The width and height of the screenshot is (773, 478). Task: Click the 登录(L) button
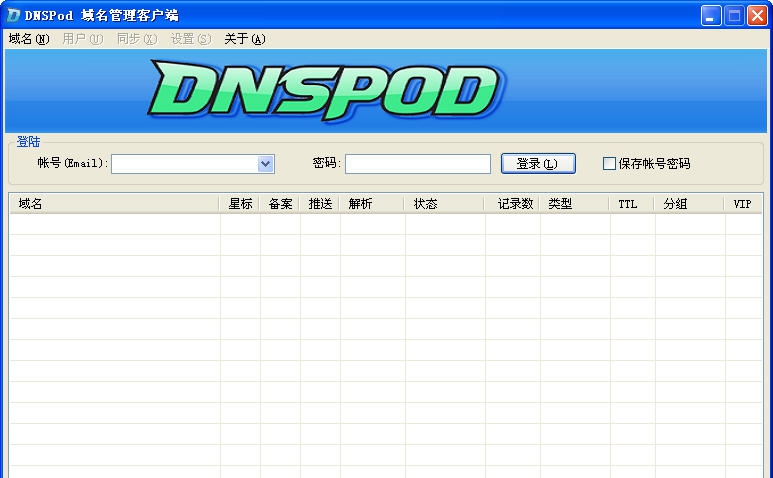pos(538,164)
